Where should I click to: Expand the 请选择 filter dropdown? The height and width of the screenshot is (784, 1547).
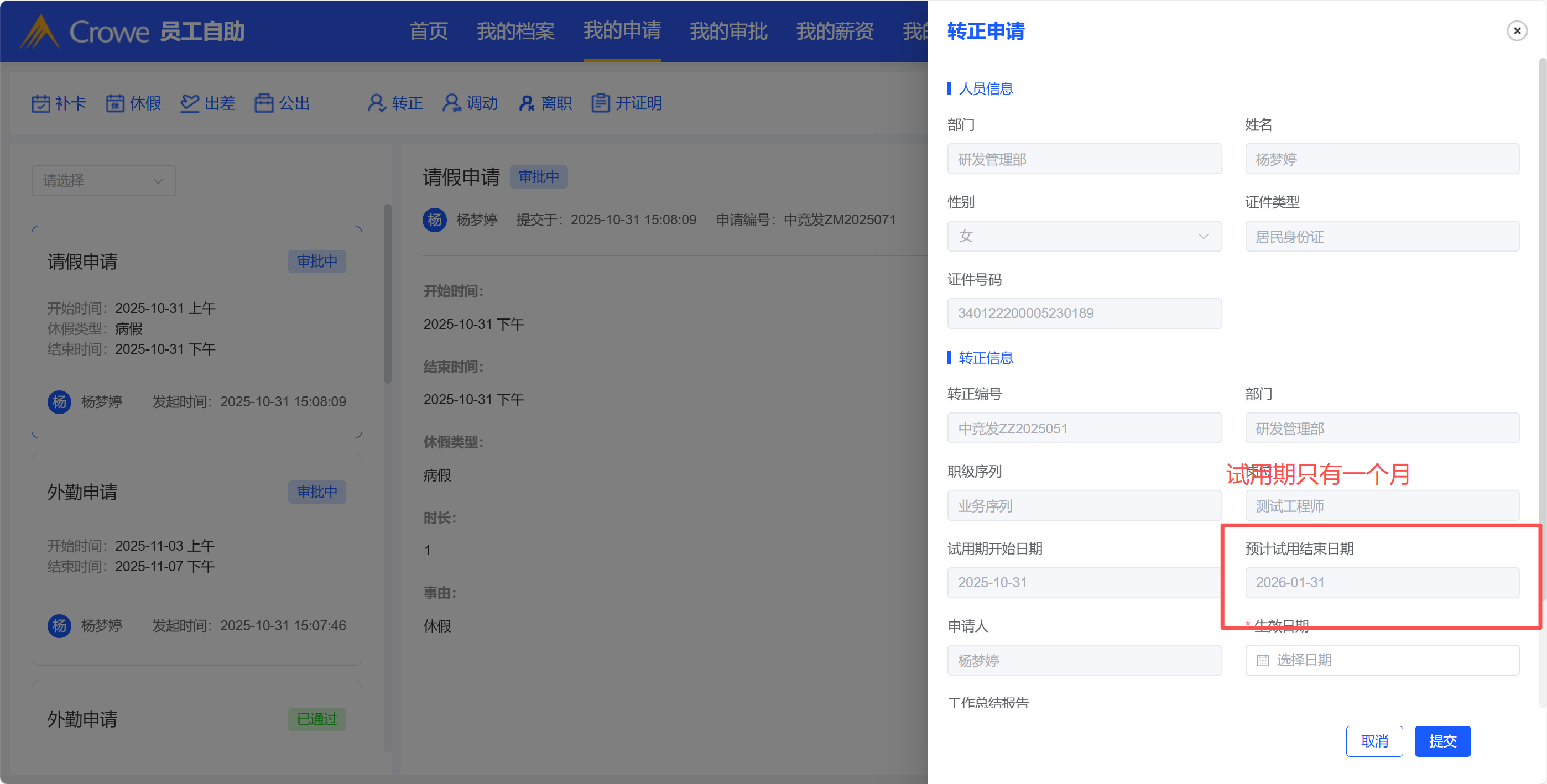103,181
